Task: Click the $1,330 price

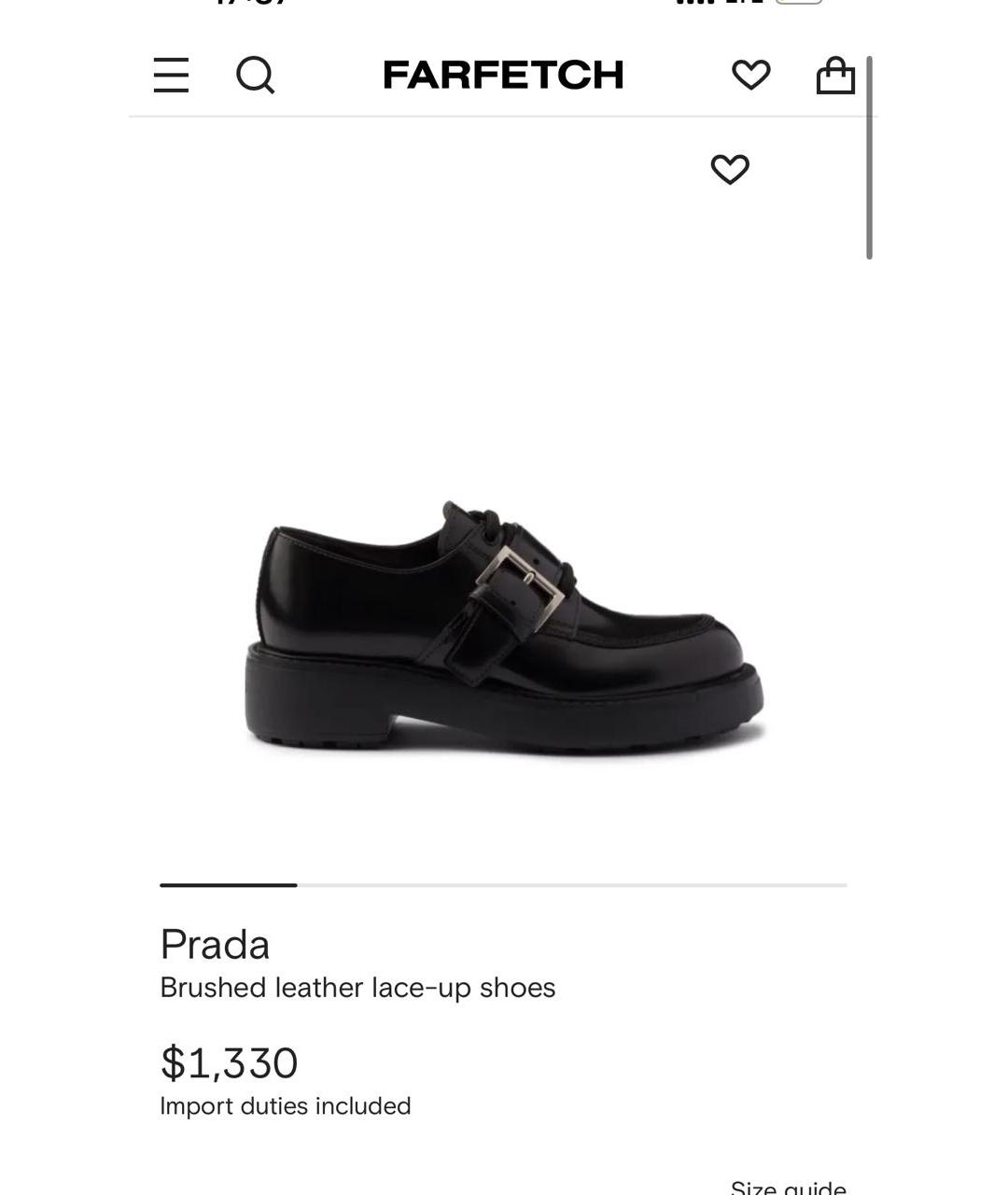Action: [230, 1062]
